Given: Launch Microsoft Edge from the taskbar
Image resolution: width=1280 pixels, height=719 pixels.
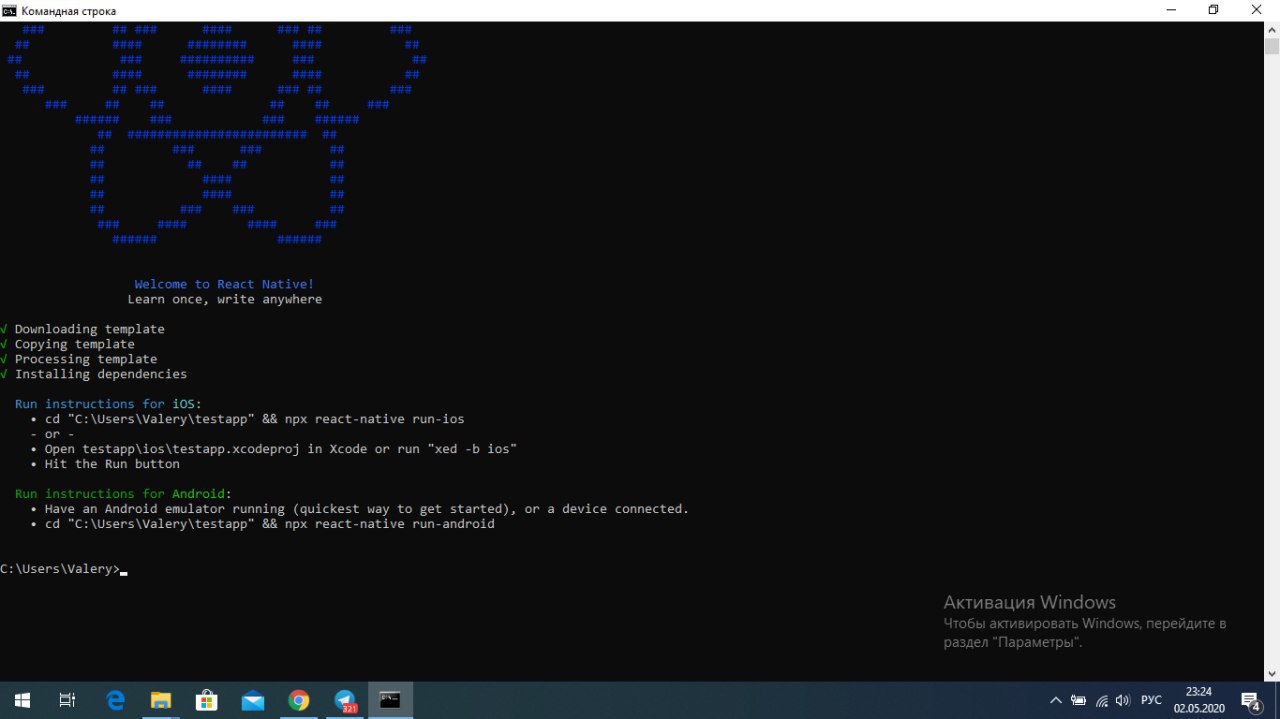Looking at the screenshot, I should tap(115, 700).
